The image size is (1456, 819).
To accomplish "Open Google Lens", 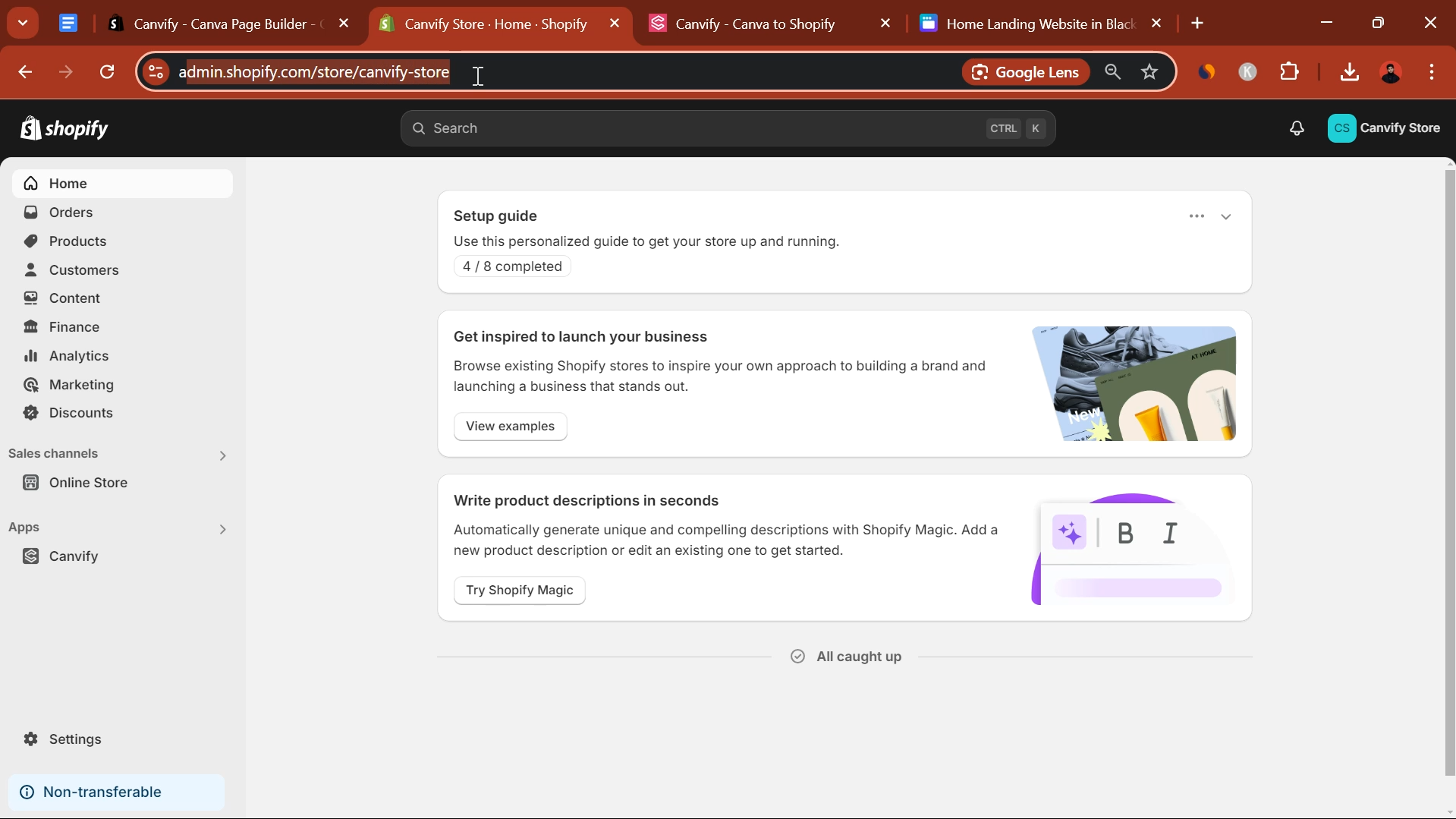I will pyautogui.click(x=1026, y=72).
